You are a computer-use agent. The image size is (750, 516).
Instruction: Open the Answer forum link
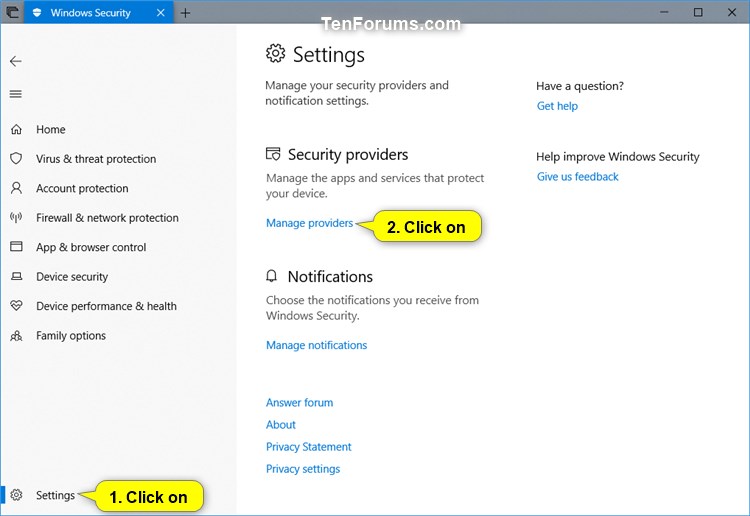click(299, 403)
